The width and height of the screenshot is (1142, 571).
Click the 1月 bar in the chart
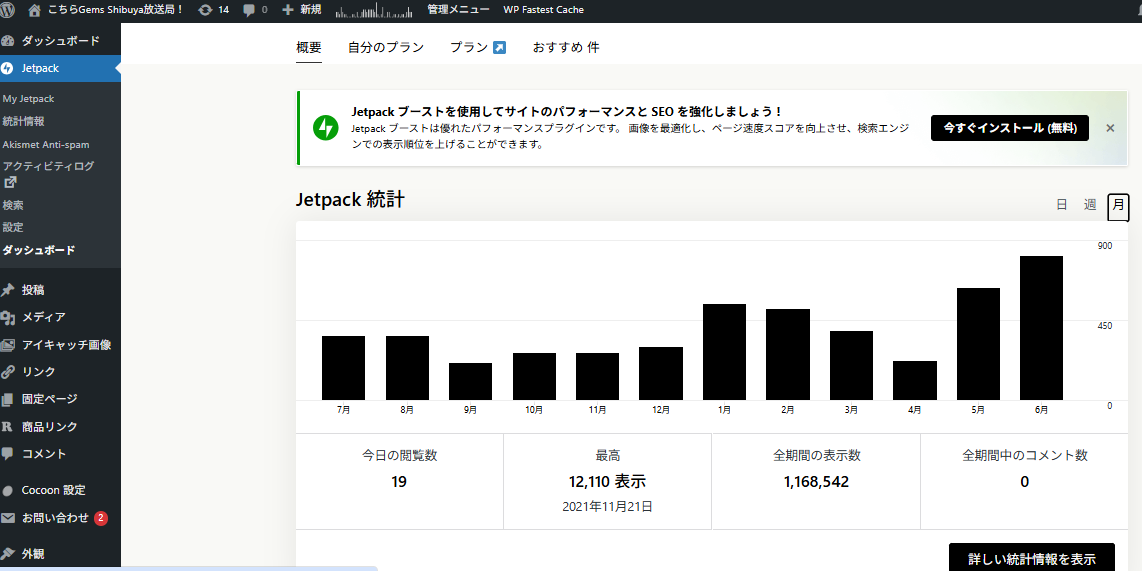click(x=724, y=352)
